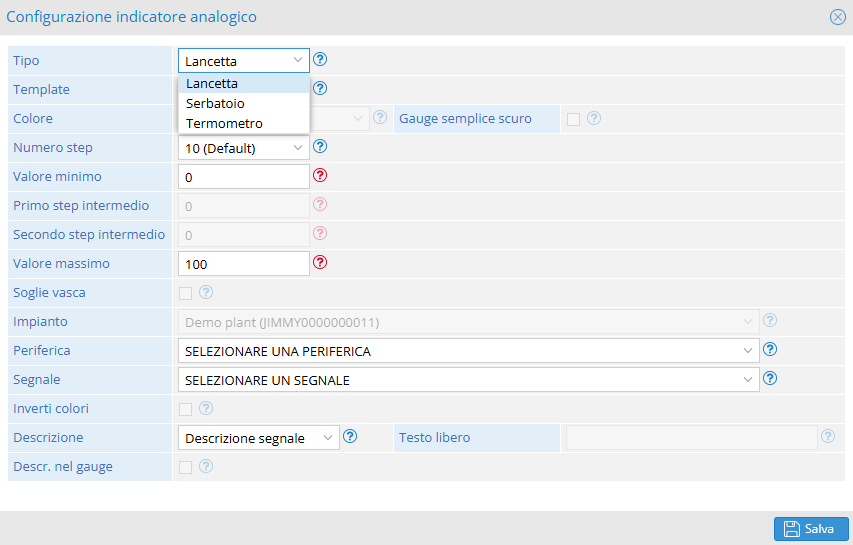The image size is (853, 545).
Task: Open the Numero step dropdown
Action: 244,148
